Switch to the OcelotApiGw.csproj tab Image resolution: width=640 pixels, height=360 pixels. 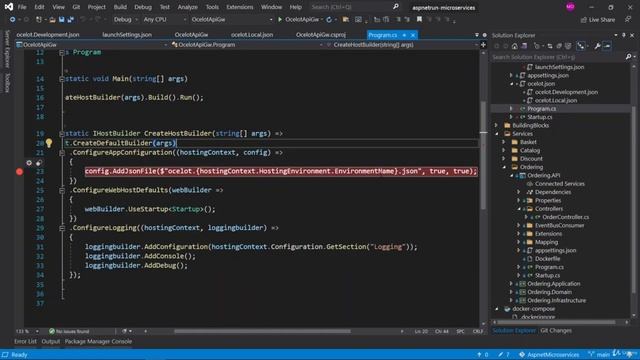[x=321, y=35]
